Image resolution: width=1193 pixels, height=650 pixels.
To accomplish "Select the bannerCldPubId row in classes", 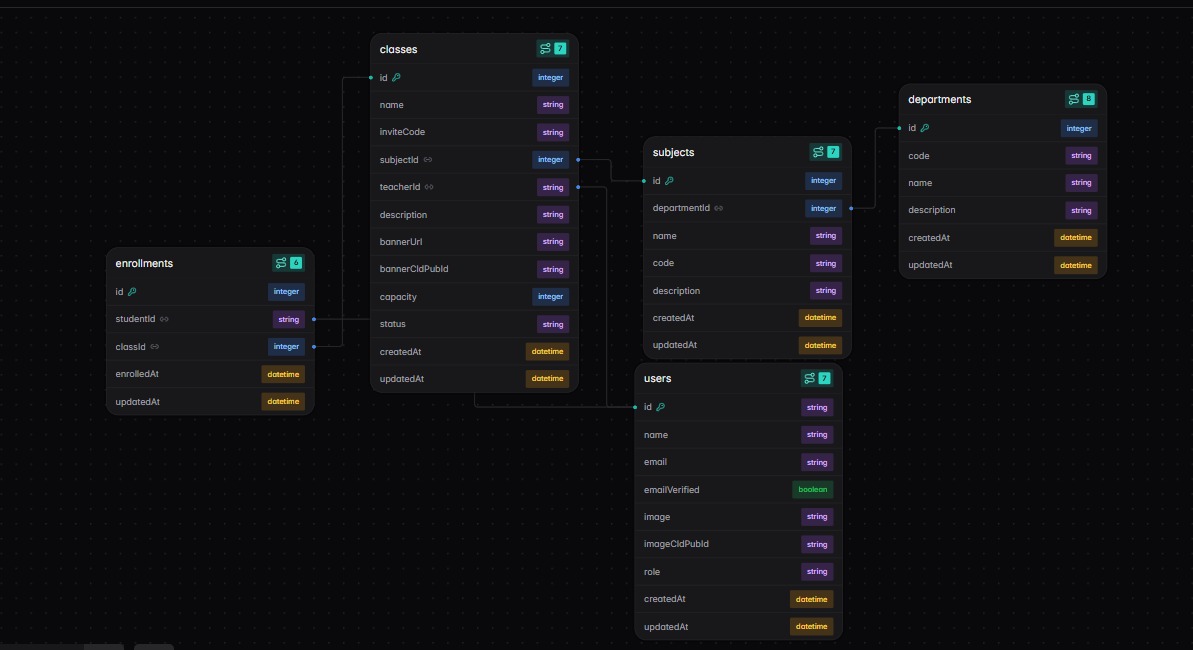I will click(x=474, y=269).
